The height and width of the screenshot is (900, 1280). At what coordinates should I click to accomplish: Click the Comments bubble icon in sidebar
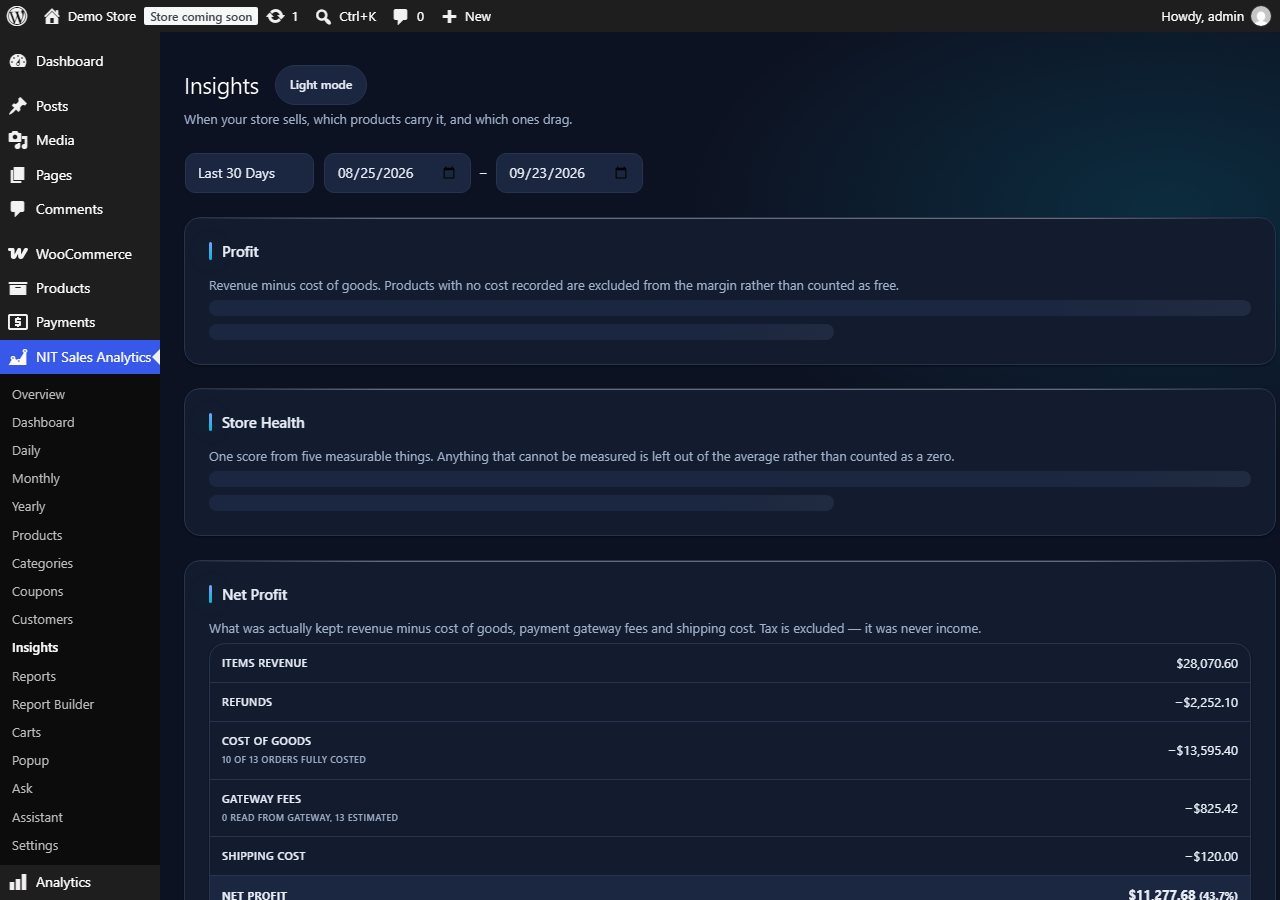[18, 209]
